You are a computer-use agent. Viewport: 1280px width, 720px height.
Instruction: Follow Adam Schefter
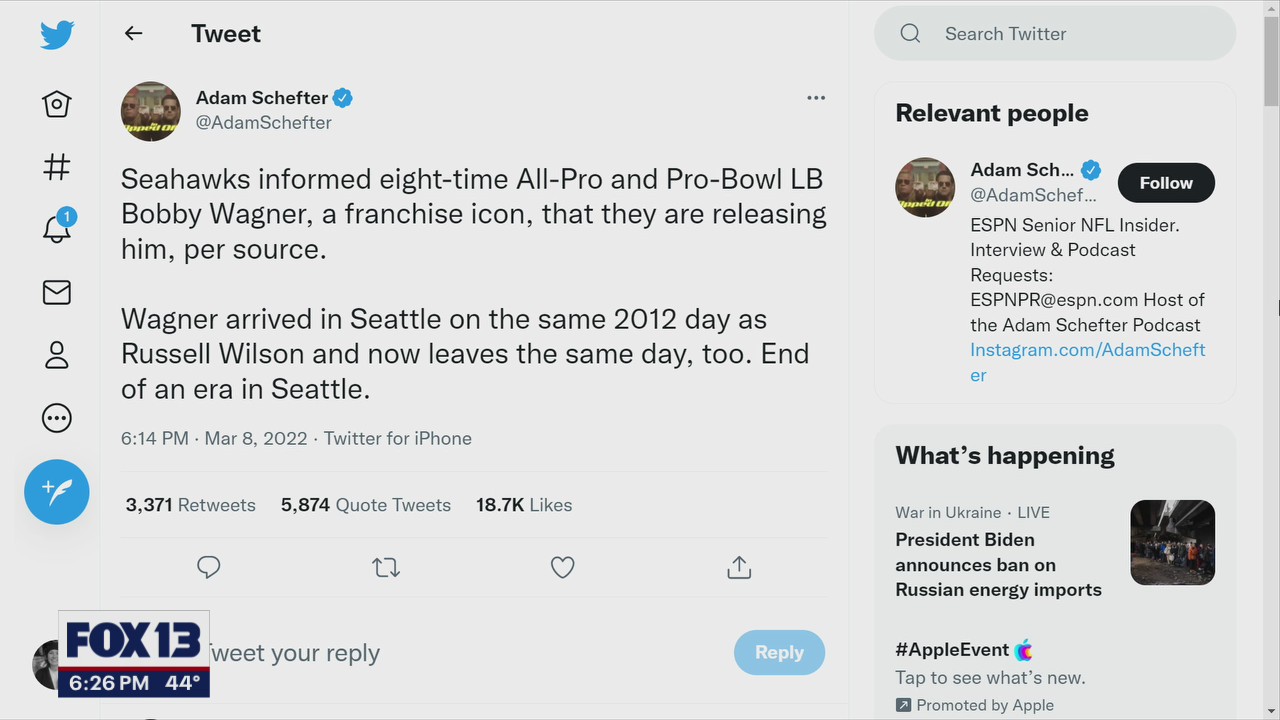tap(1165, 183)
